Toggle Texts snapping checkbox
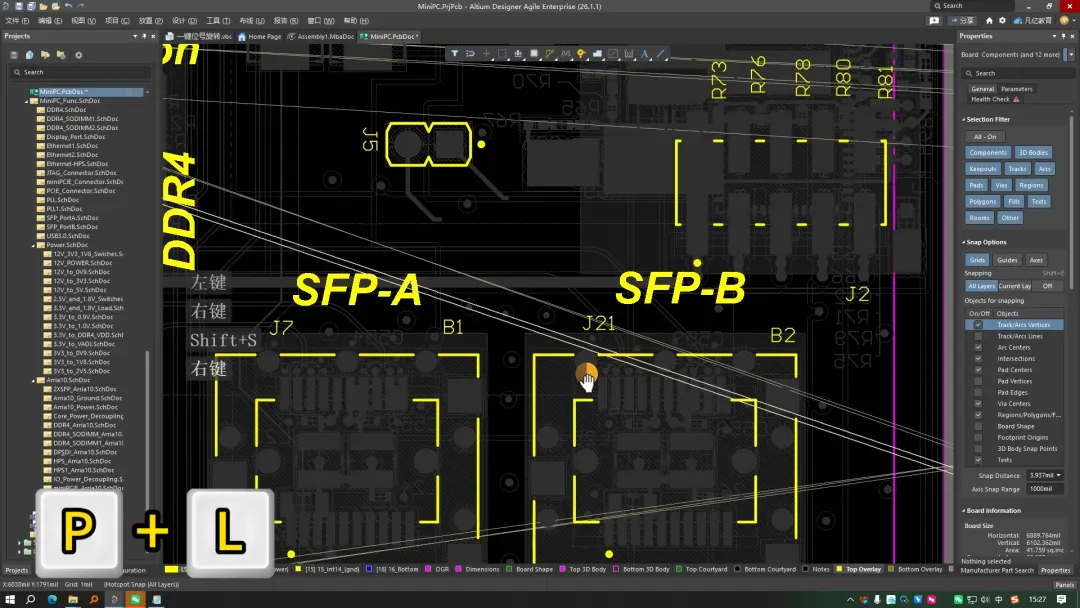Image resolution: width=1080 pixels, height=608 pixels. (978, 460)
